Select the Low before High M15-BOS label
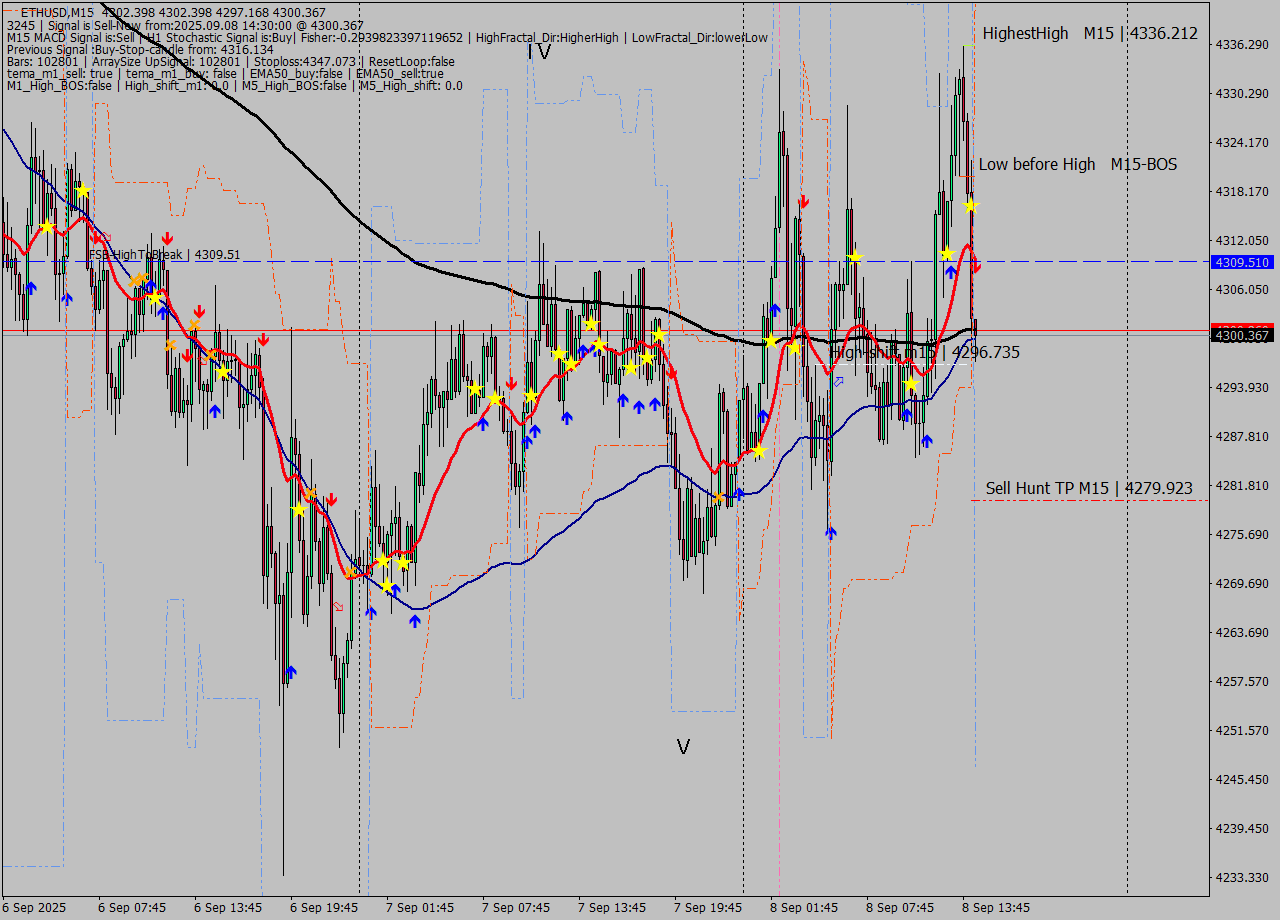 1077,164
